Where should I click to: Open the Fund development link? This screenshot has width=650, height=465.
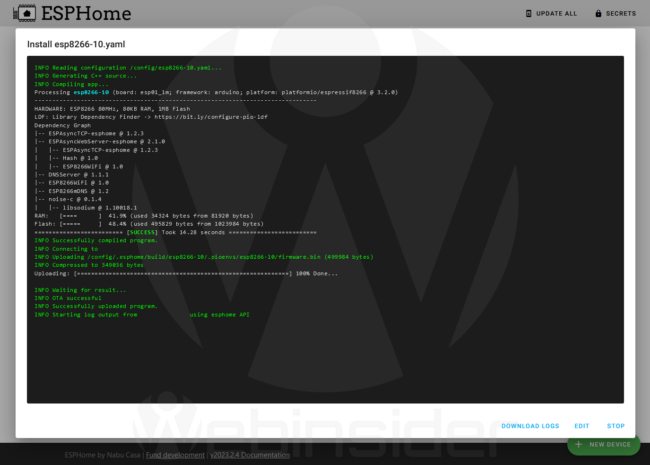[175, 455]
